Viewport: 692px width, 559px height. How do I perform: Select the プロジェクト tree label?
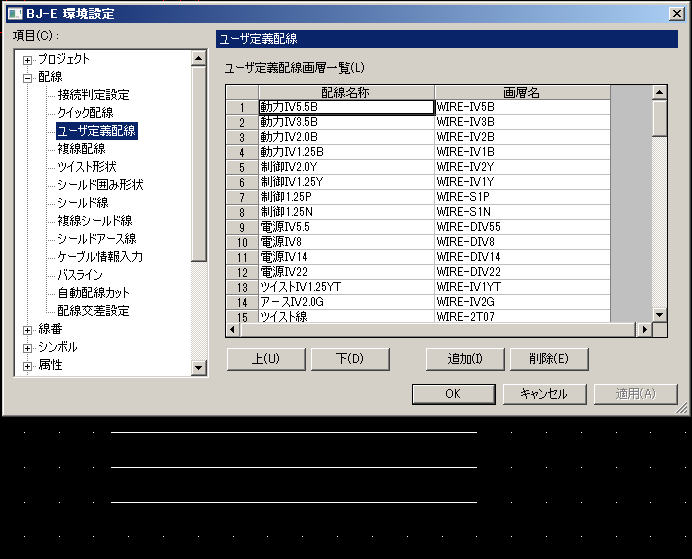[64, 59]
